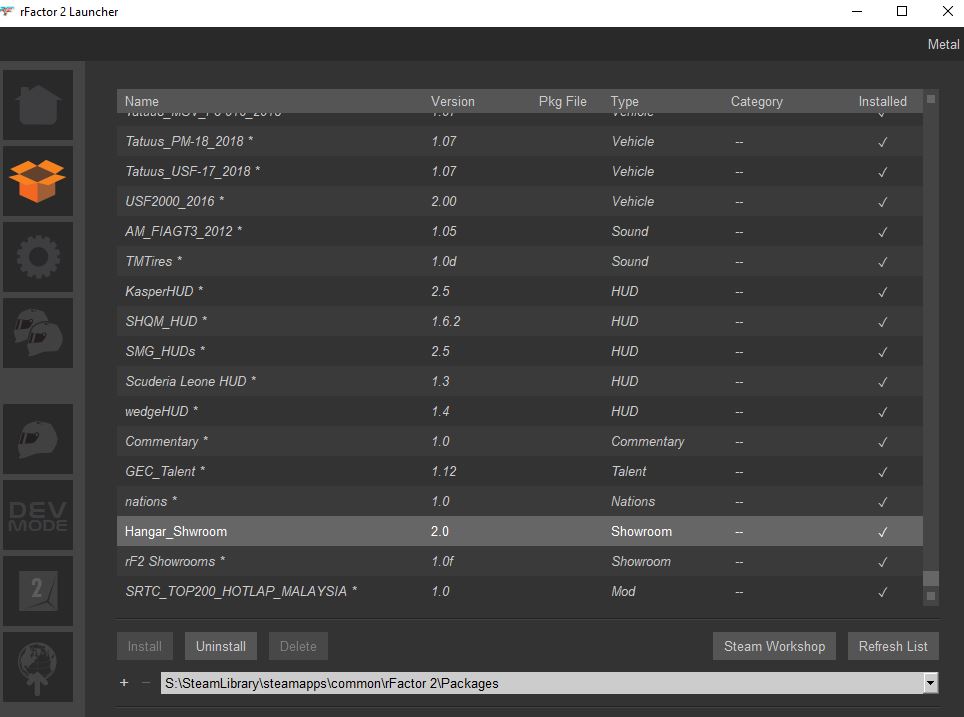Toggle installed checkmark for GEC_Talent
This screenshot has height=717, width=964.
(882, 472)
